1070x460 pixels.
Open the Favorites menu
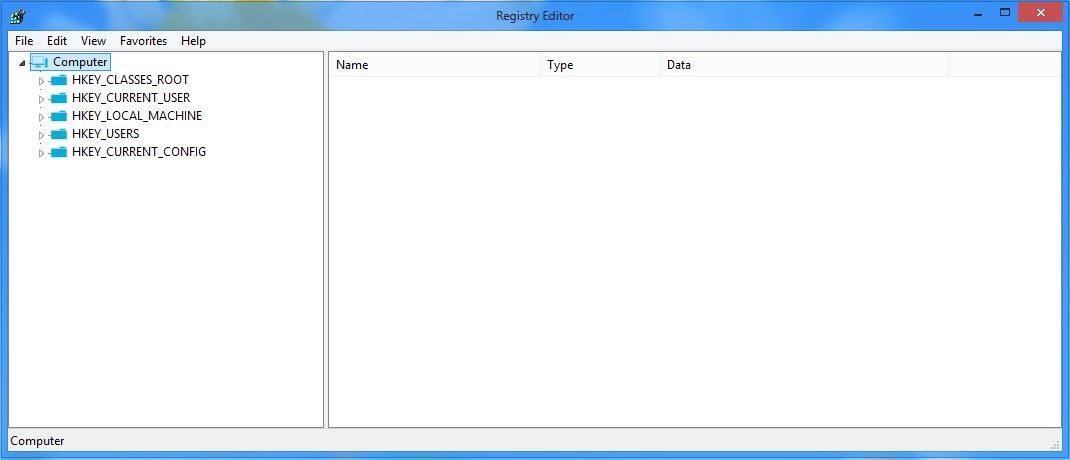click(x=143, y=41)
